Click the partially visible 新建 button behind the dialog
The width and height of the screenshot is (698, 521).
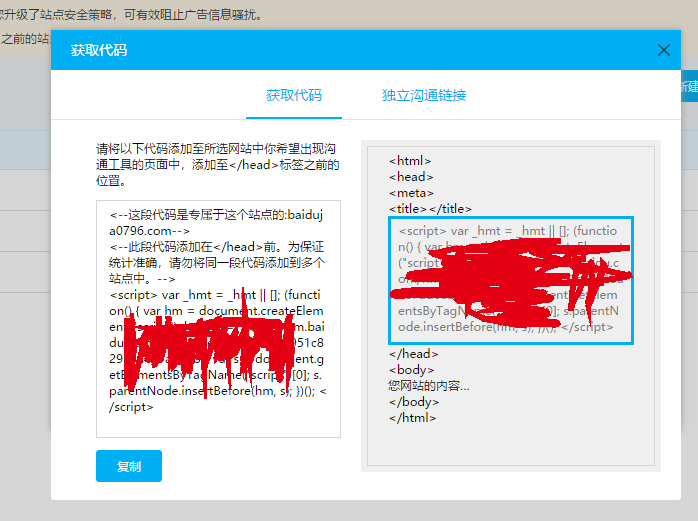point(690,86)
